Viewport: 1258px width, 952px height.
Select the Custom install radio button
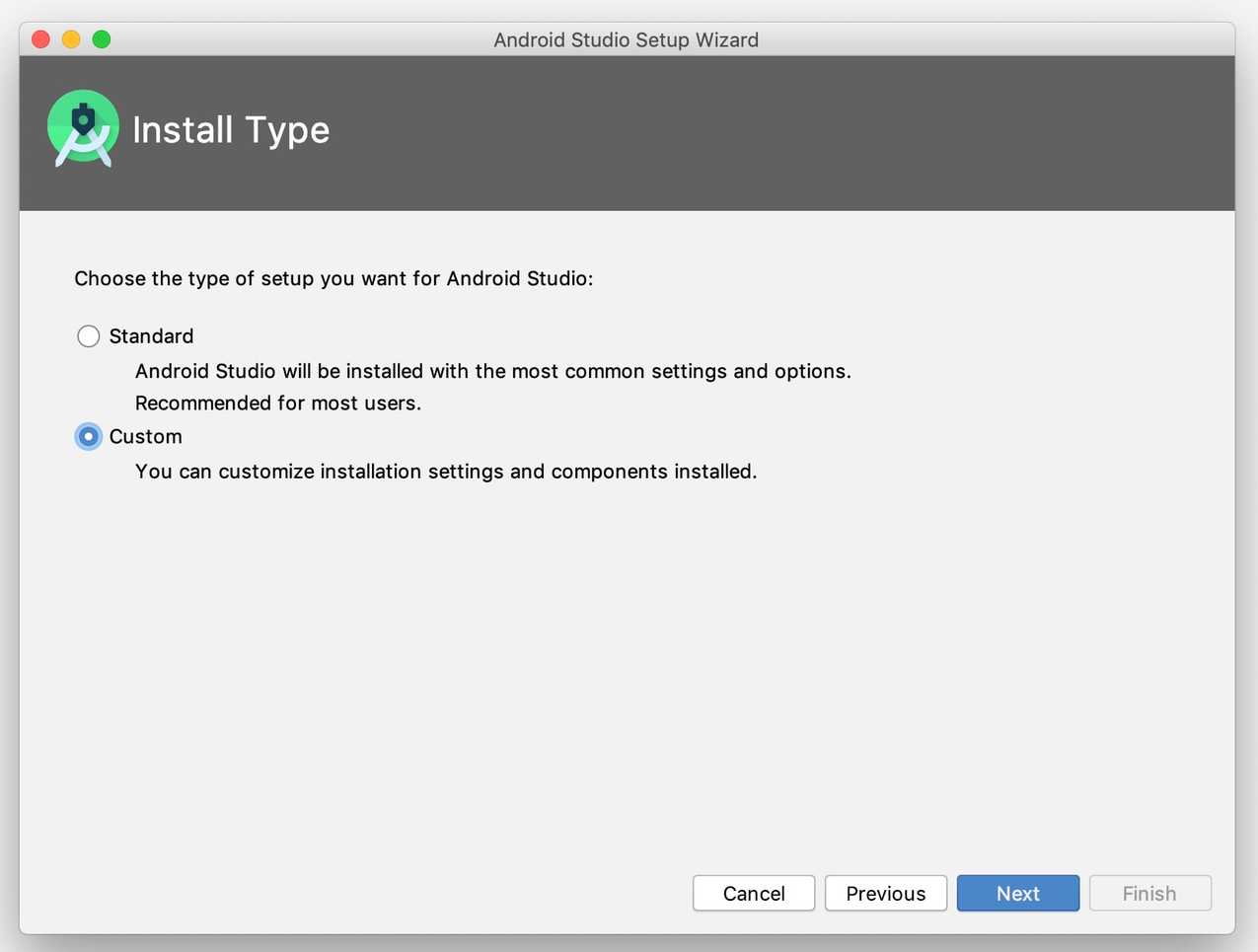coord(88,436)
